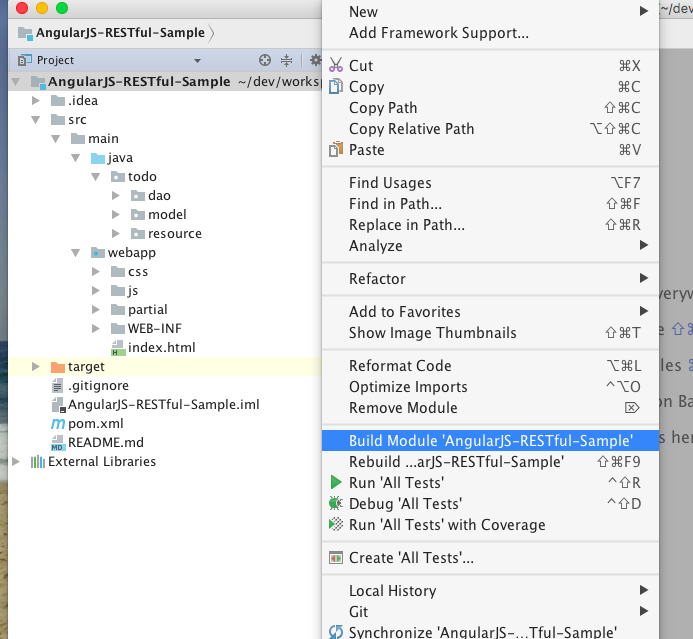Open Add to Favorites submenu

[x=490, y=312]
